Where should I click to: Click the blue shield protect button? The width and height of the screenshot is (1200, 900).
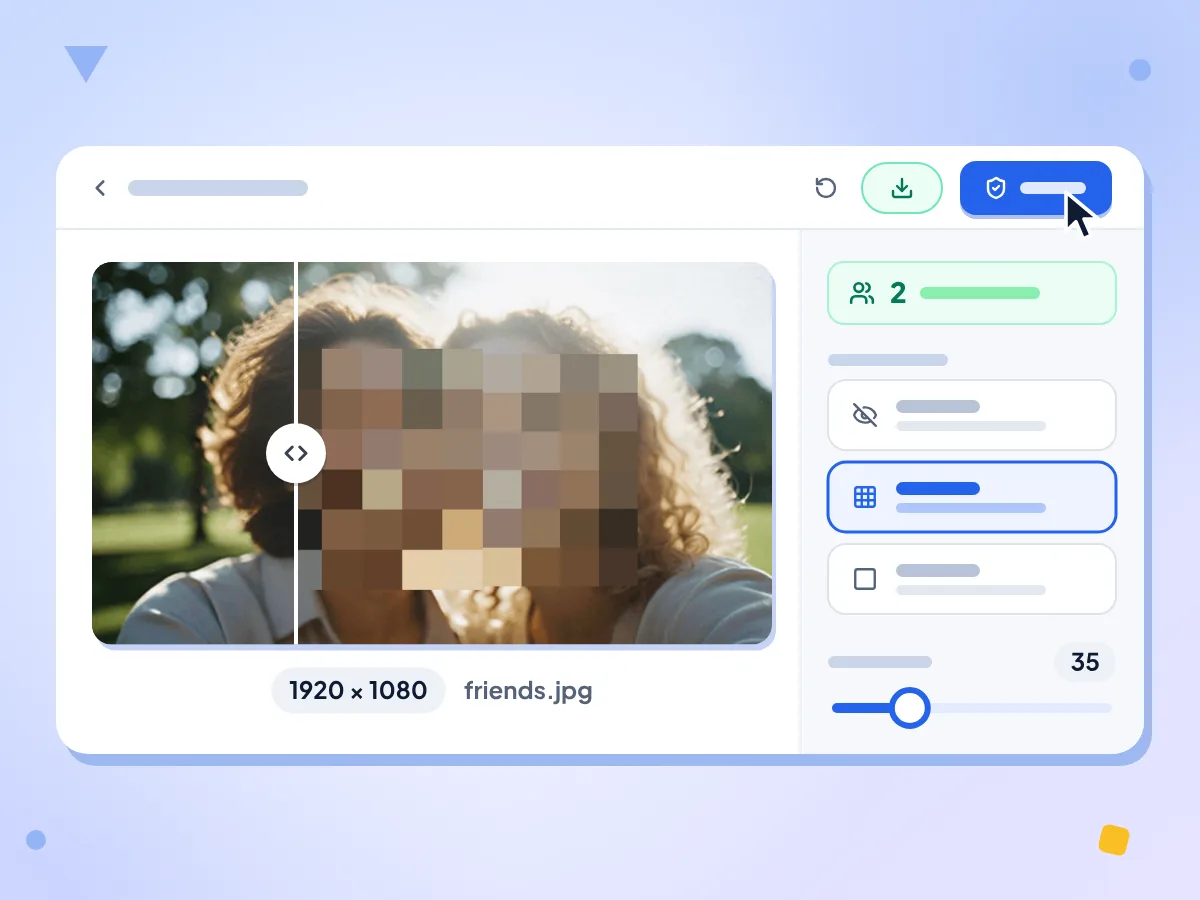pos(1036,188)
